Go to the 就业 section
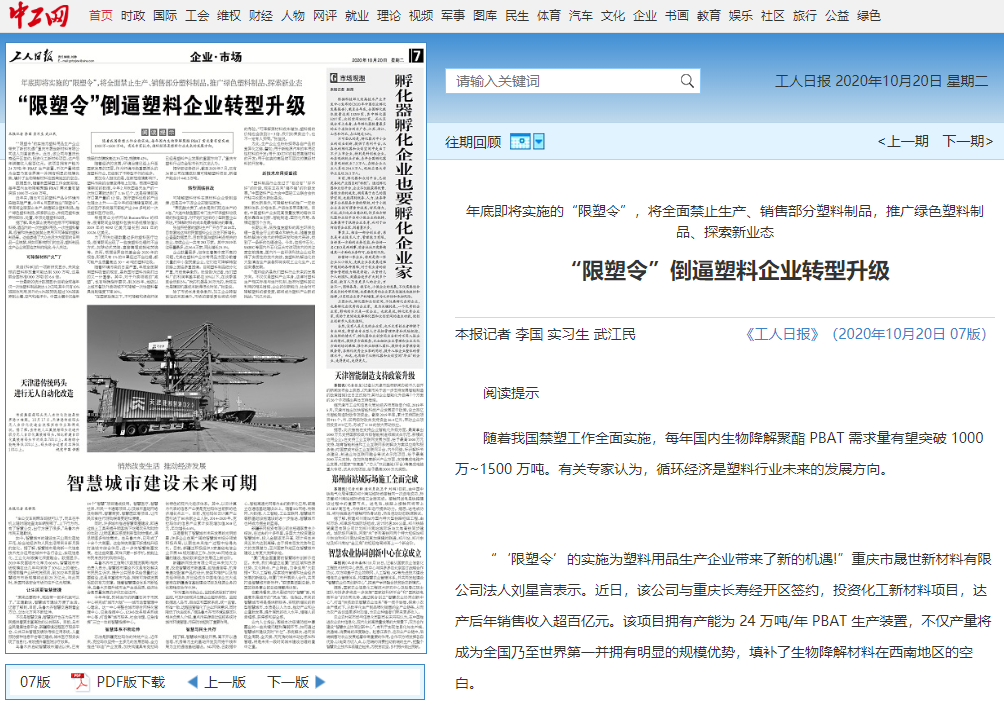Viewport: 1004px width, 706px height. 357,15
